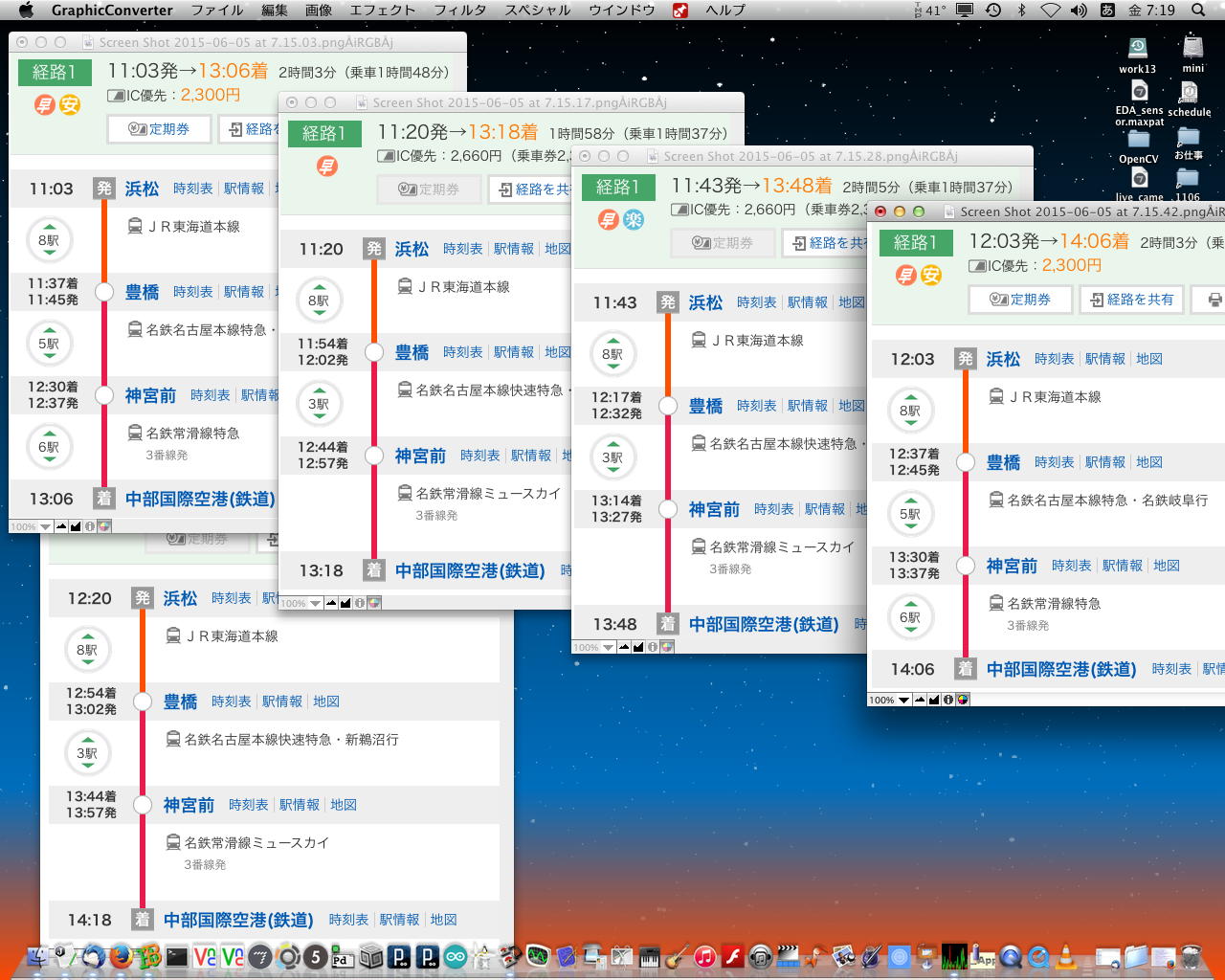Screen dimensions: 1225x980
Task: Click the Time Machine icon in the menu bar
Action: [x=993, y=11]
